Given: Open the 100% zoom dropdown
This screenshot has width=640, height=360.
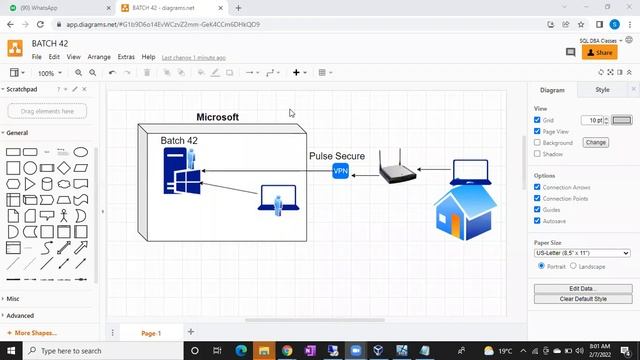Looking at the screenshot, I should click(x=50, y=73).
